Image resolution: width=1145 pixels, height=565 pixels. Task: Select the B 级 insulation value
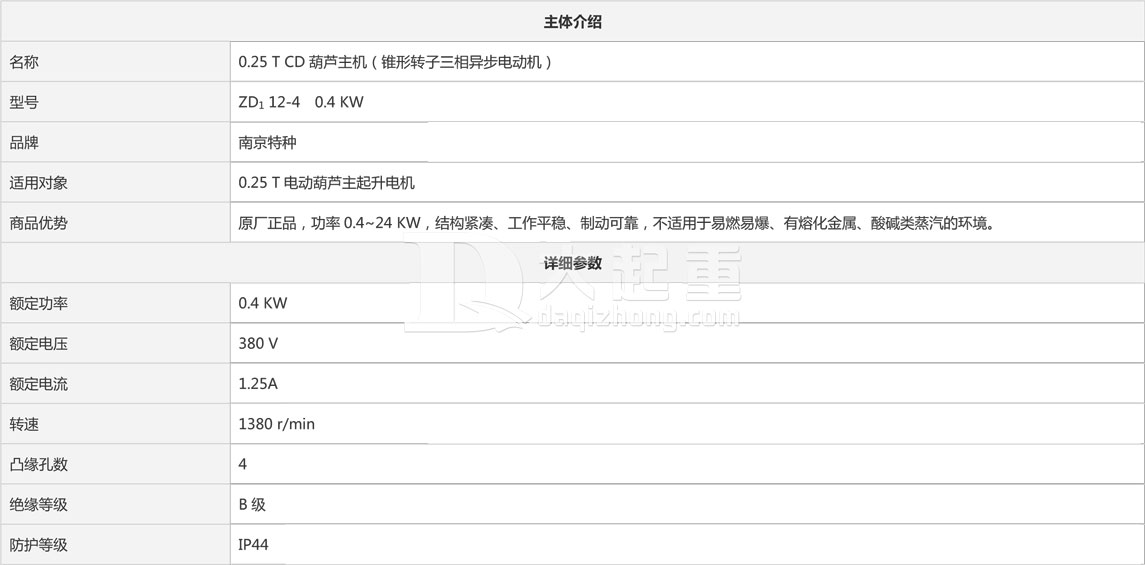click(x=252, y=504)
